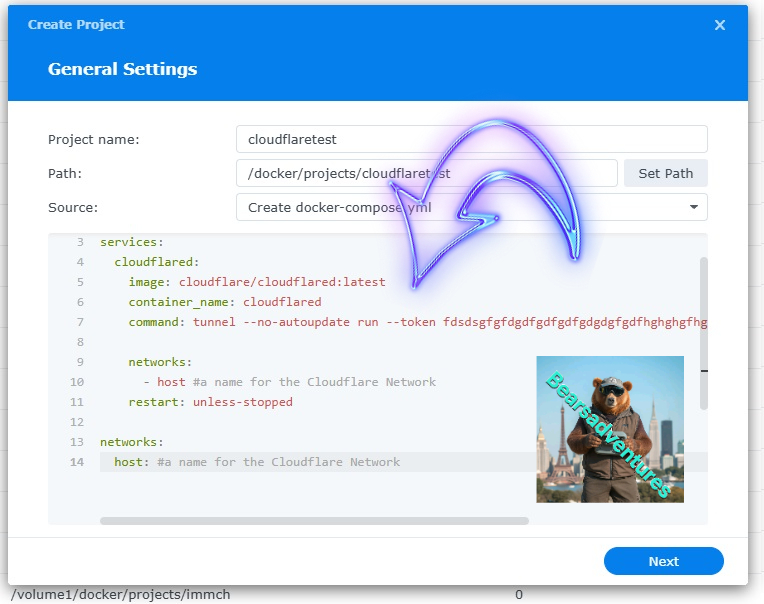Click the Path text field
The height and width of the screenshot is (604, 764).
pyautogui.click(x=426, y=173)
